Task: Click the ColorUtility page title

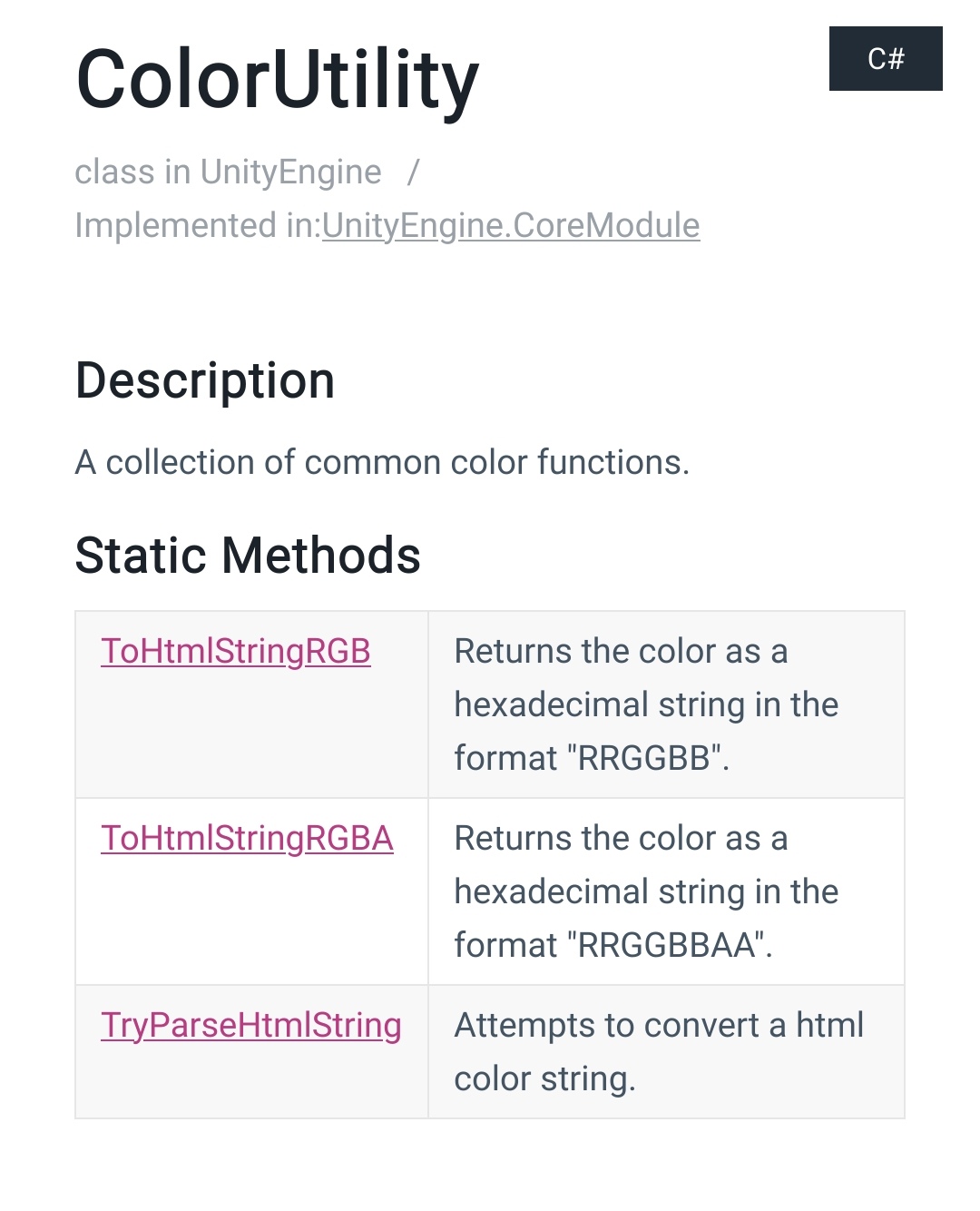Action: coord(277,80)
